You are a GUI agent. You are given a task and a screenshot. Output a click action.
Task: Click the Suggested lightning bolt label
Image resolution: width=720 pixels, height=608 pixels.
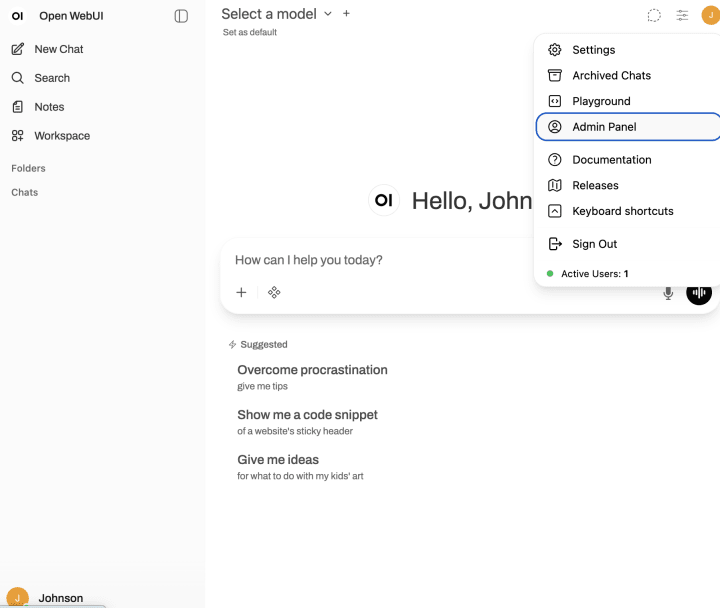coord(258,344)
